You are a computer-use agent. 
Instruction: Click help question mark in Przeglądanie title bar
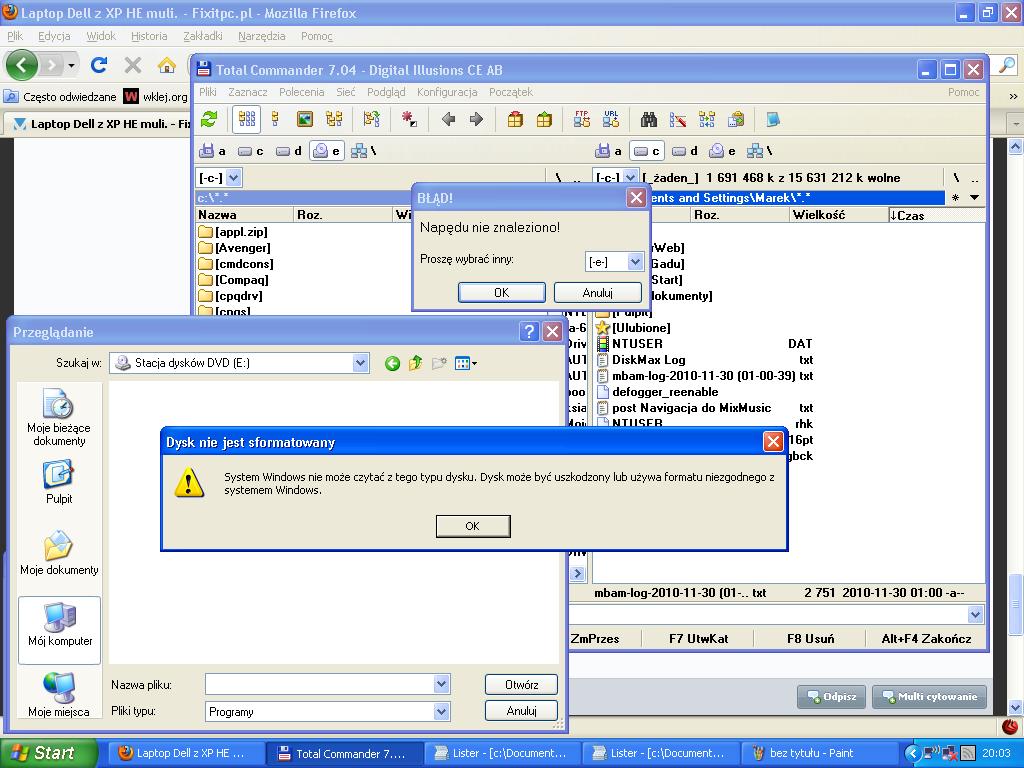(529, 331)
